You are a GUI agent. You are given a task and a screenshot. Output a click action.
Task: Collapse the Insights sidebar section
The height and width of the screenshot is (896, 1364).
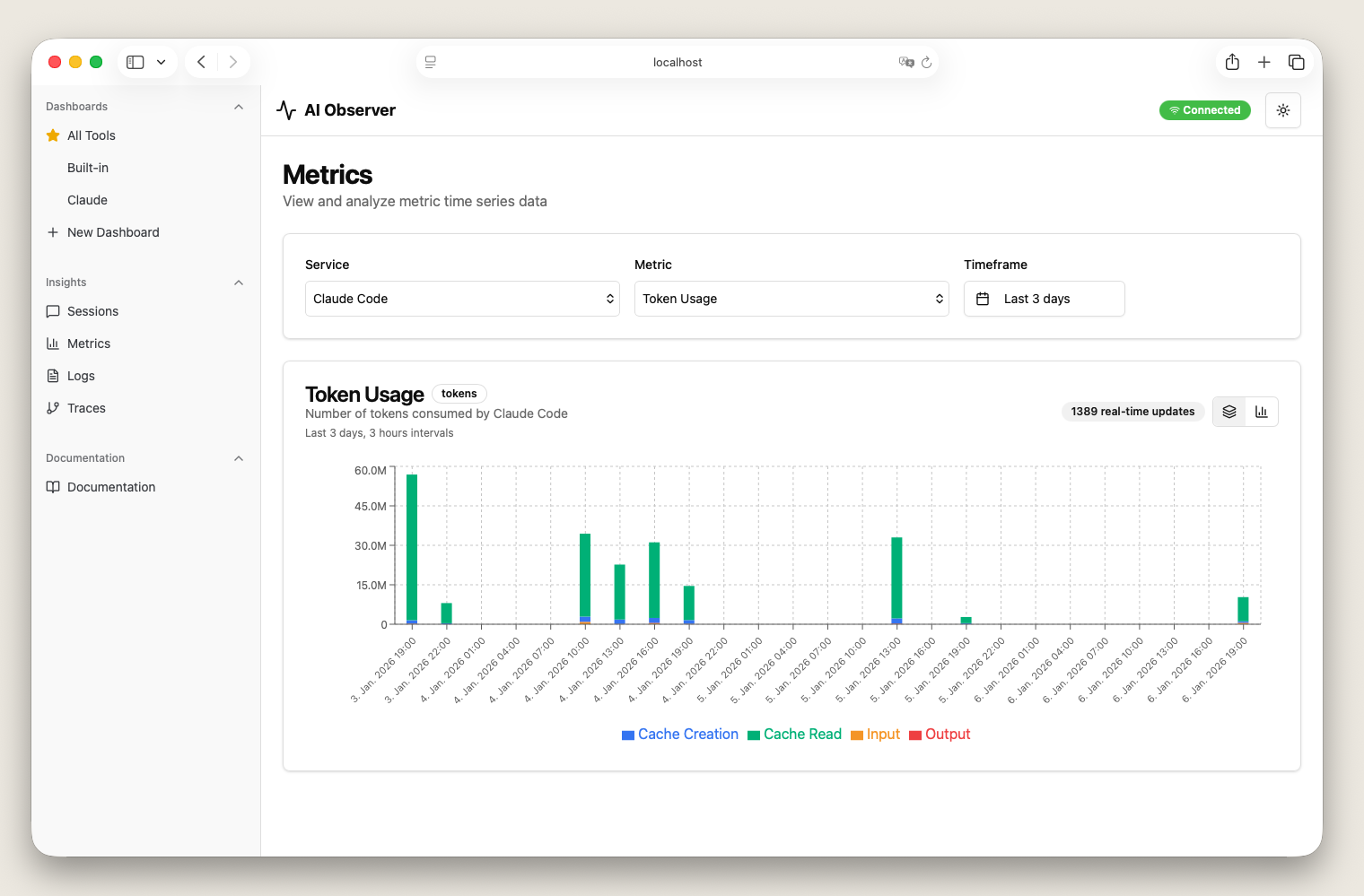(238, 283)
